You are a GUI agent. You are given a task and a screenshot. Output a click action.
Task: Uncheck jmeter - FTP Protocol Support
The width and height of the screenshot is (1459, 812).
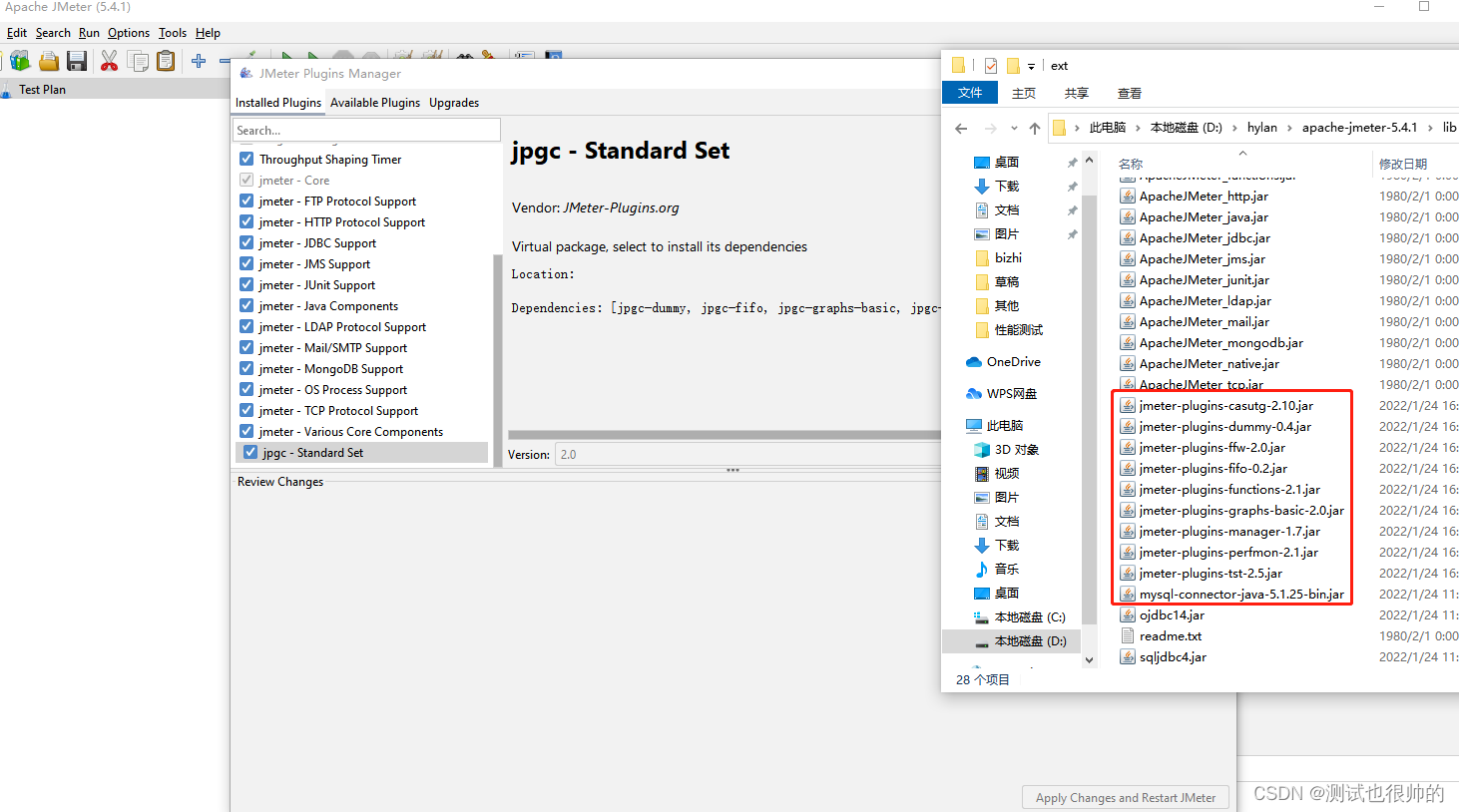tap(246, 201)
